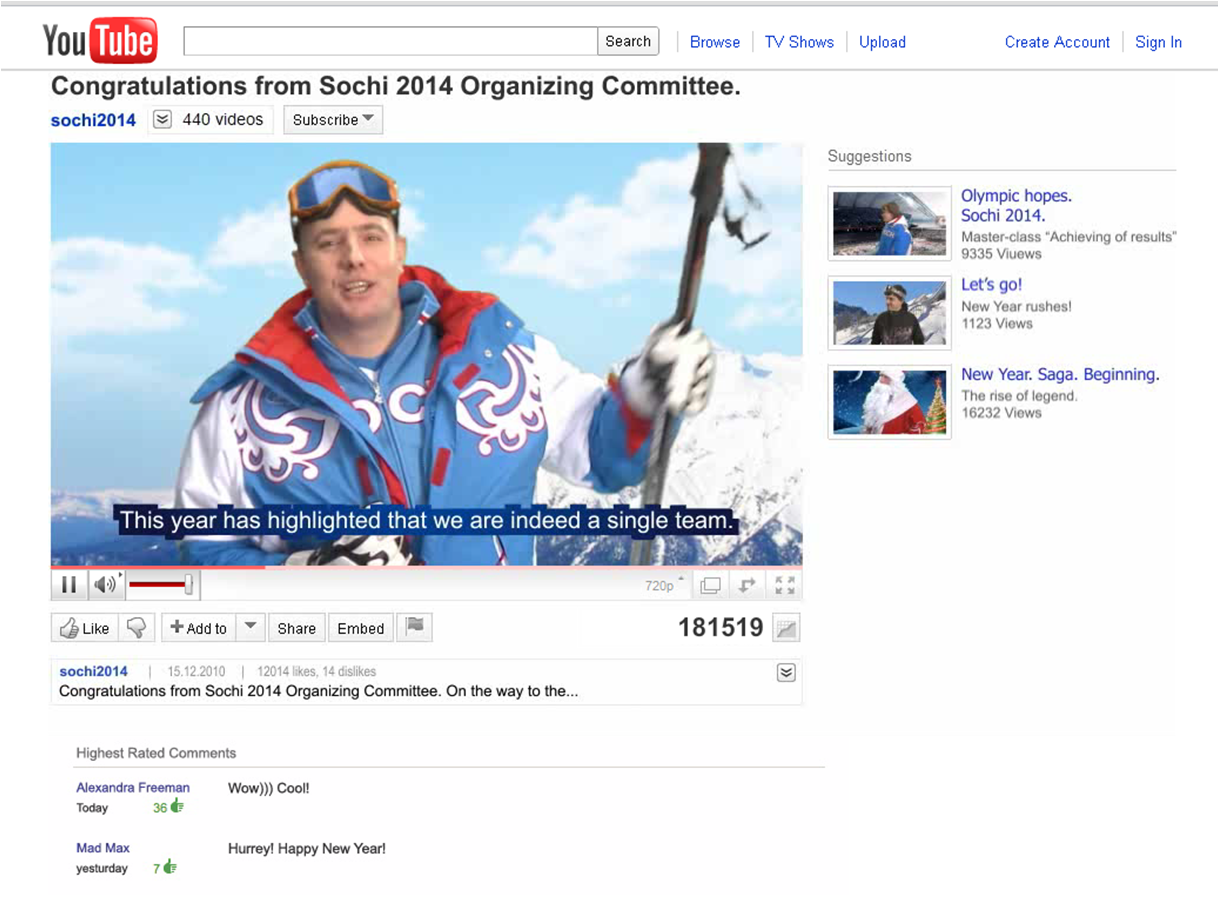Click the video description text line
The height and width of the screenshot is (900, 1219).
pos(319,691)
